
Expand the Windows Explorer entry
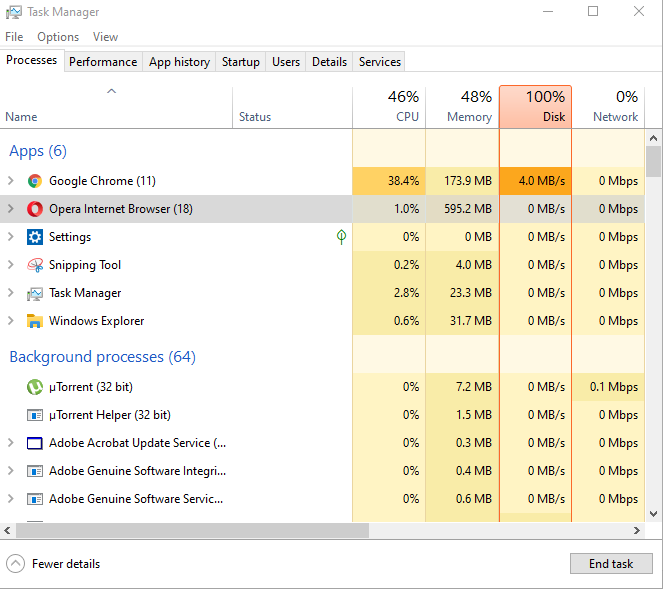11,321
